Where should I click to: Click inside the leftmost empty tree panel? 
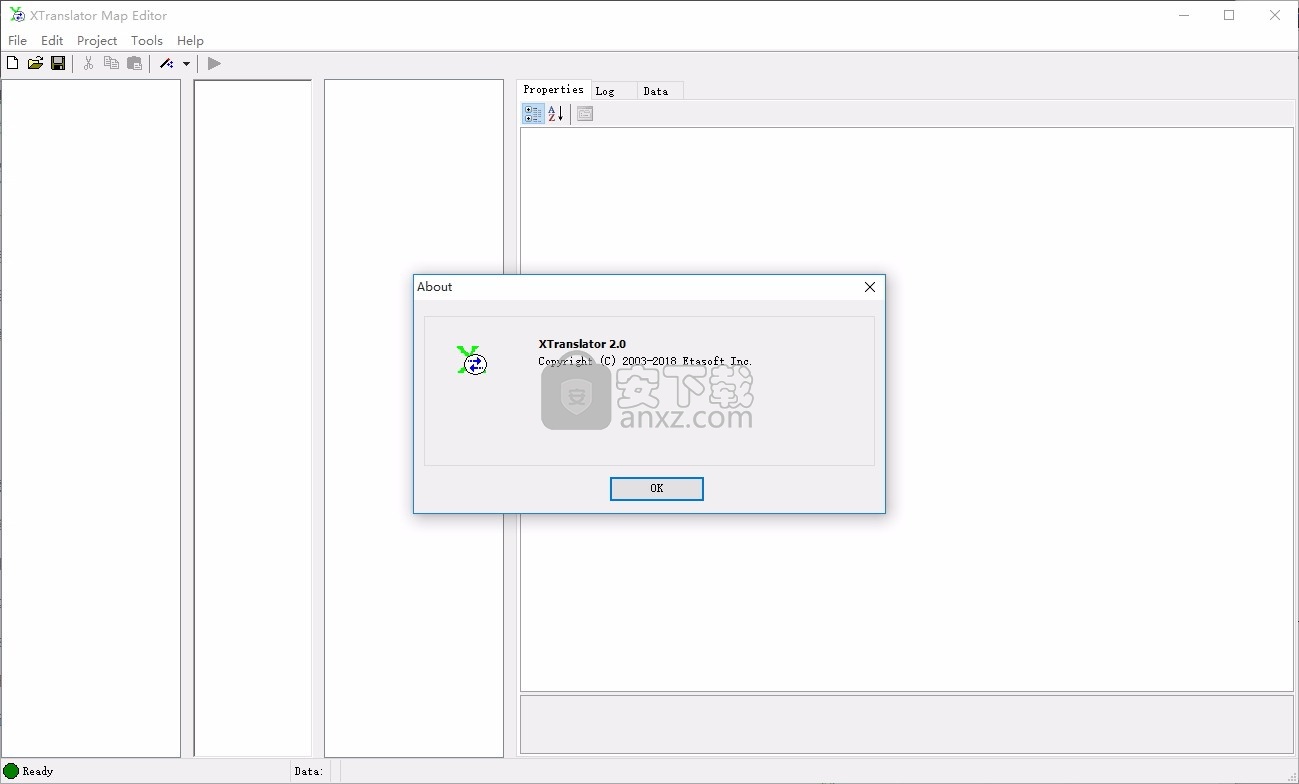(x=90, y=418)
